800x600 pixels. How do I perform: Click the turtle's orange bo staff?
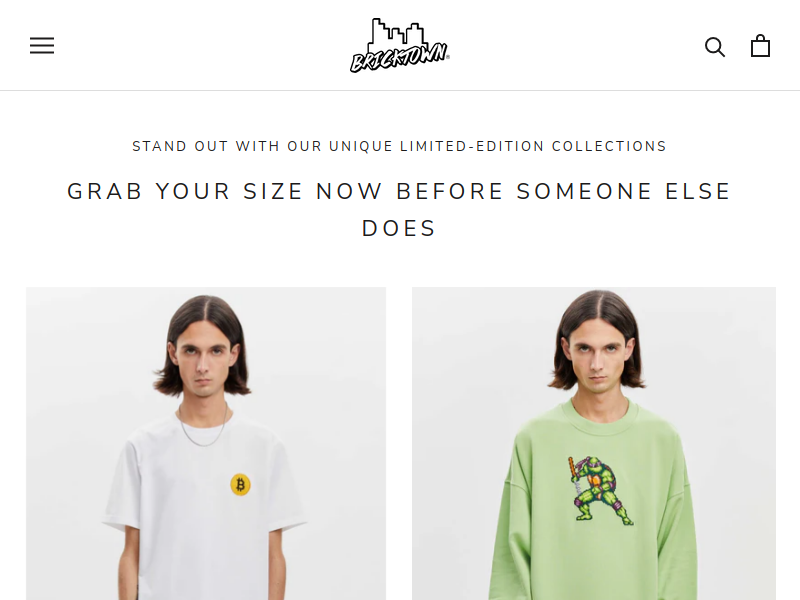click(574, 469)
